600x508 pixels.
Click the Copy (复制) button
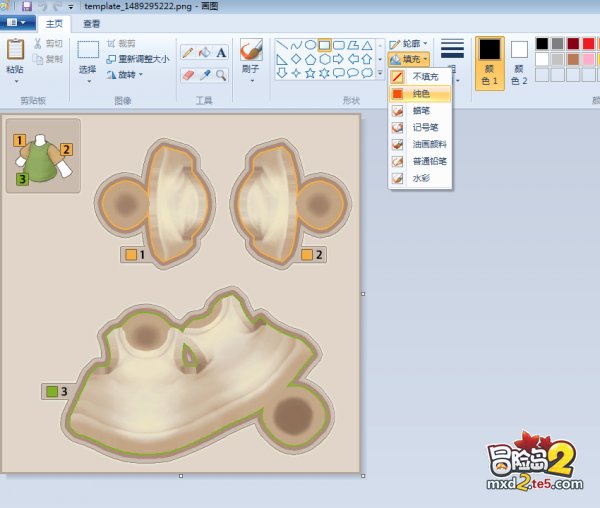pyautogui.click(x=48, y=59)
